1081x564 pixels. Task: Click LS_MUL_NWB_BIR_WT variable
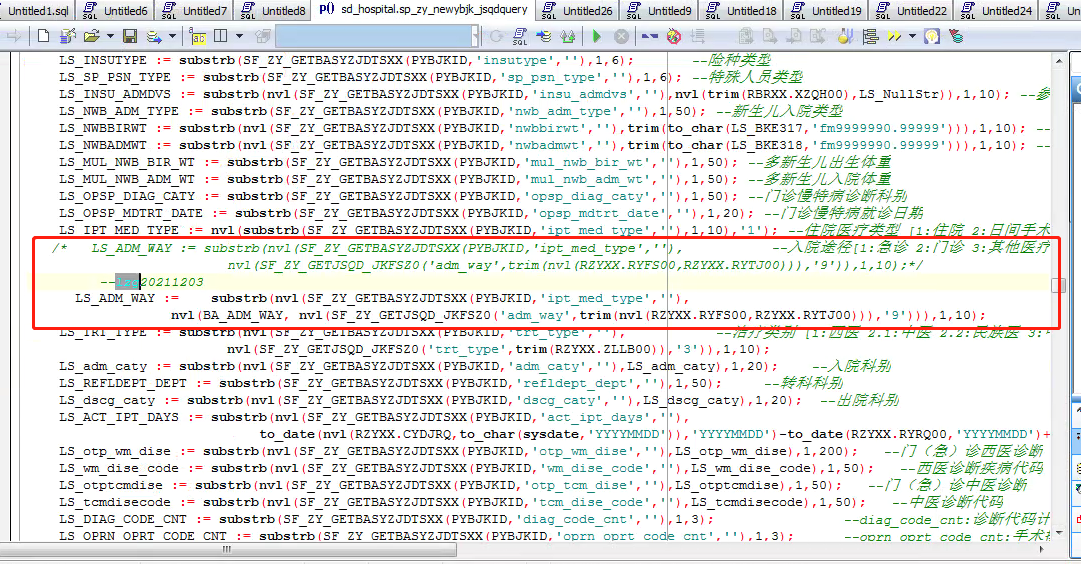pyautogui.click(x=127, y=162)
